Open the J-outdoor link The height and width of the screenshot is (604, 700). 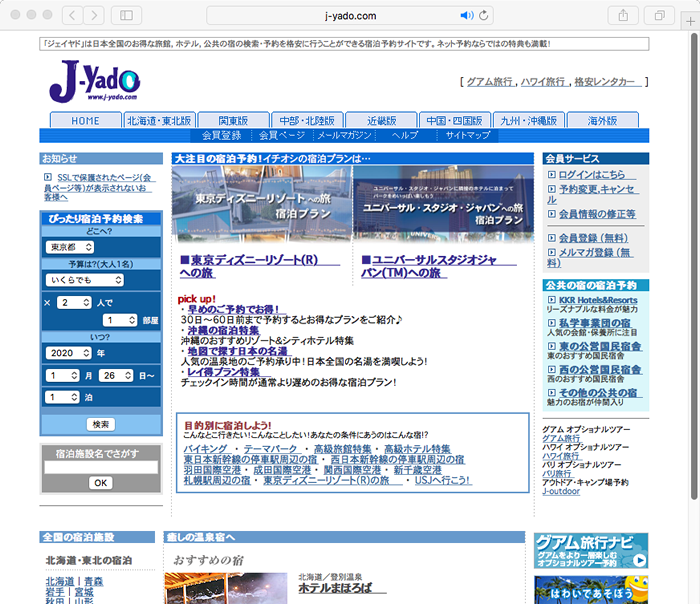561,491
